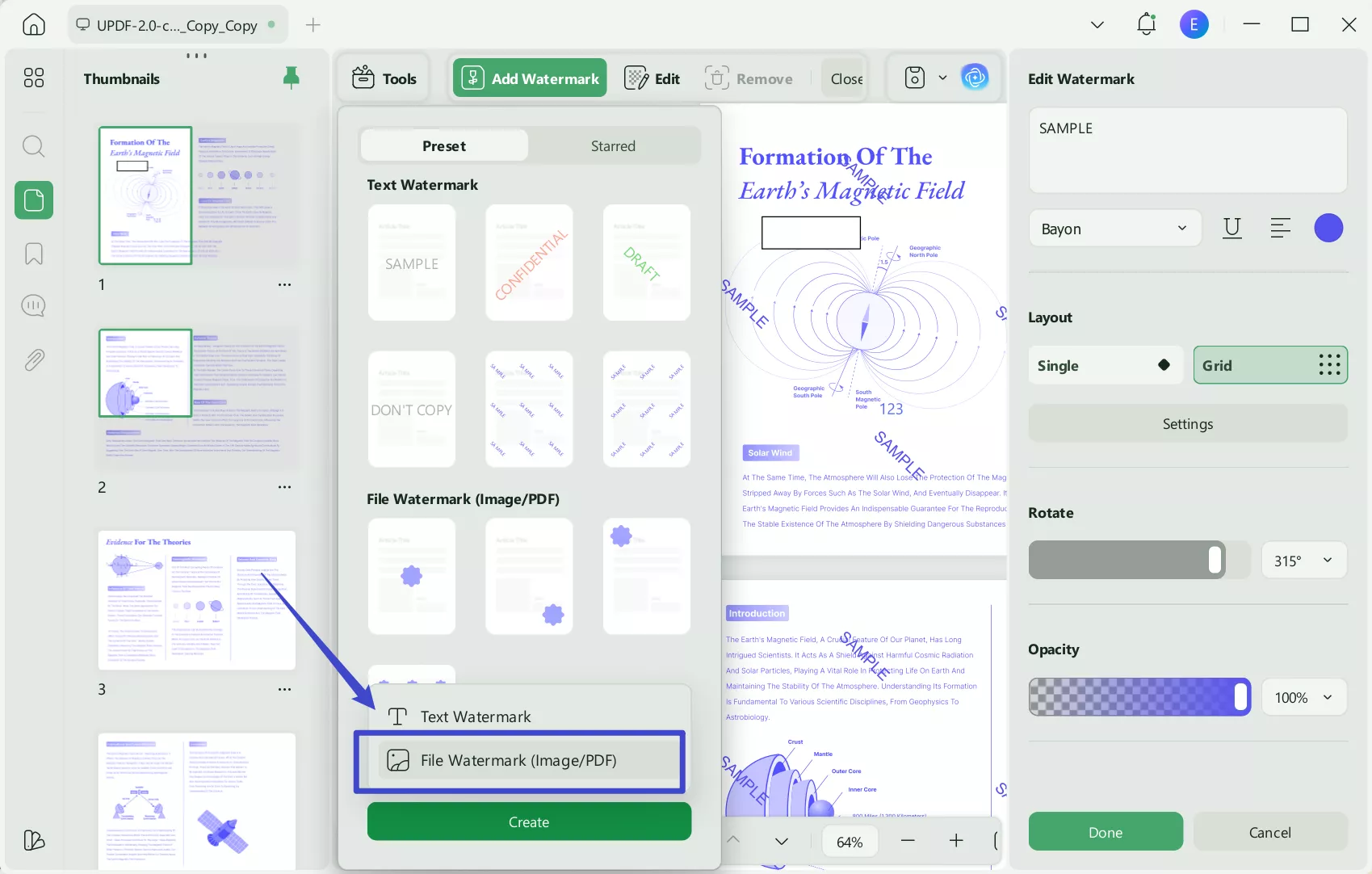
Task: Open notifications bell
Action: [1146, 24]
